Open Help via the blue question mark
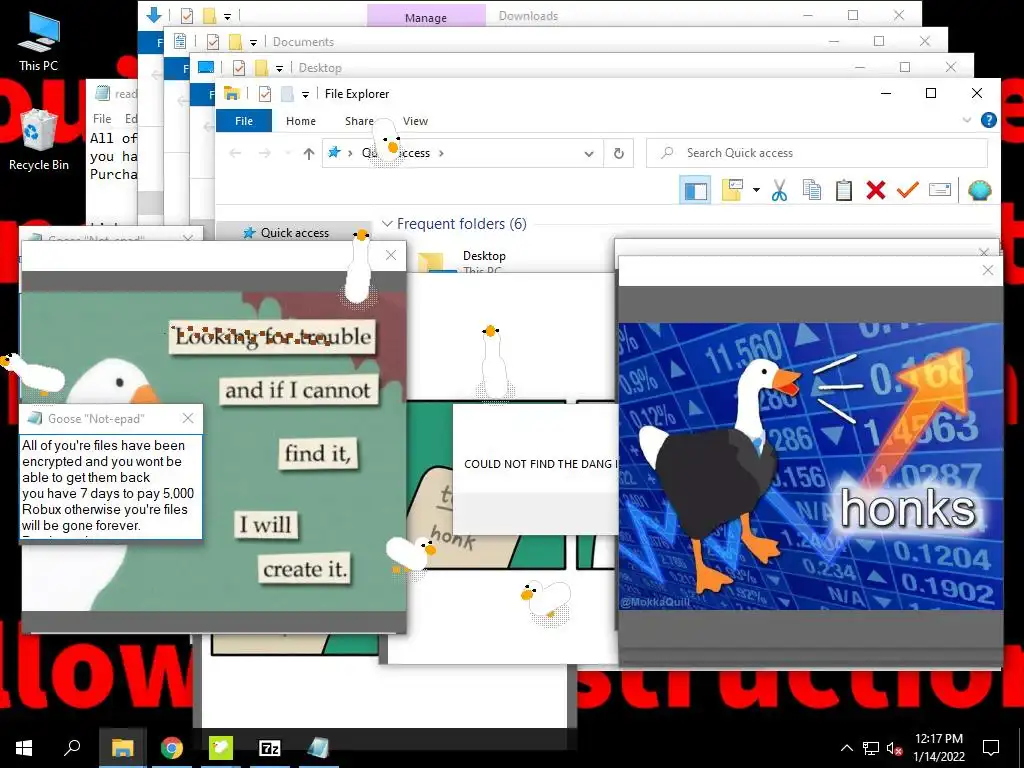Viewport: 1024px width, 768px height. [989, 120]
